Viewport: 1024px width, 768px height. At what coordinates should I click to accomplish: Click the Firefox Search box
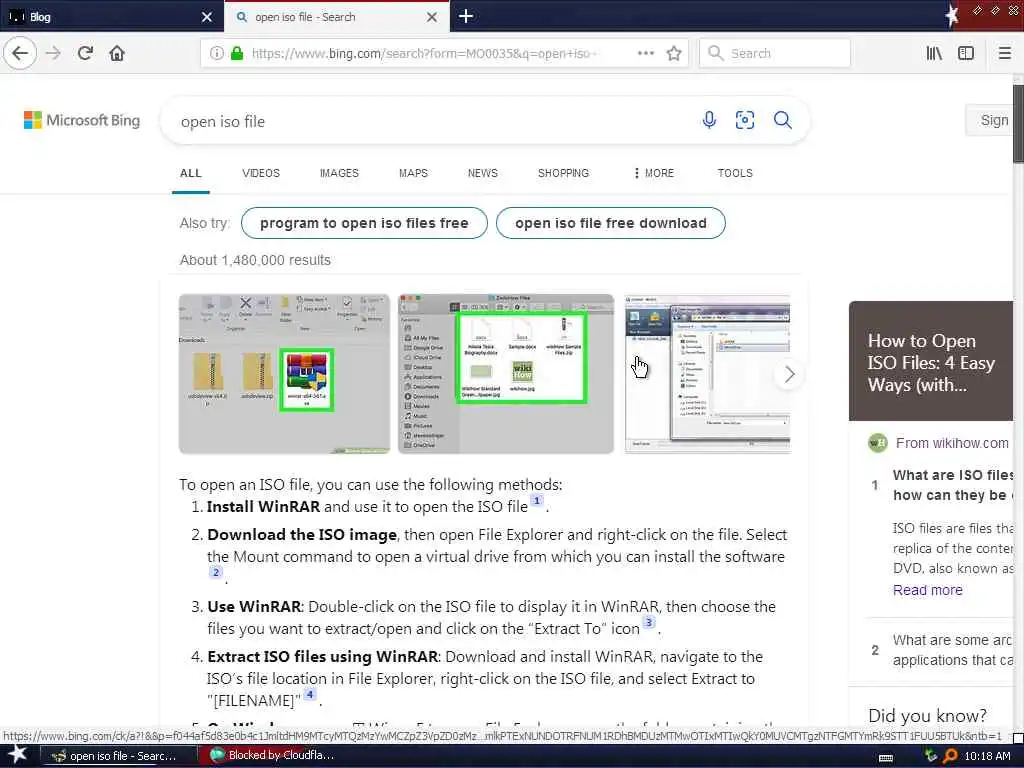click(775, 54)
